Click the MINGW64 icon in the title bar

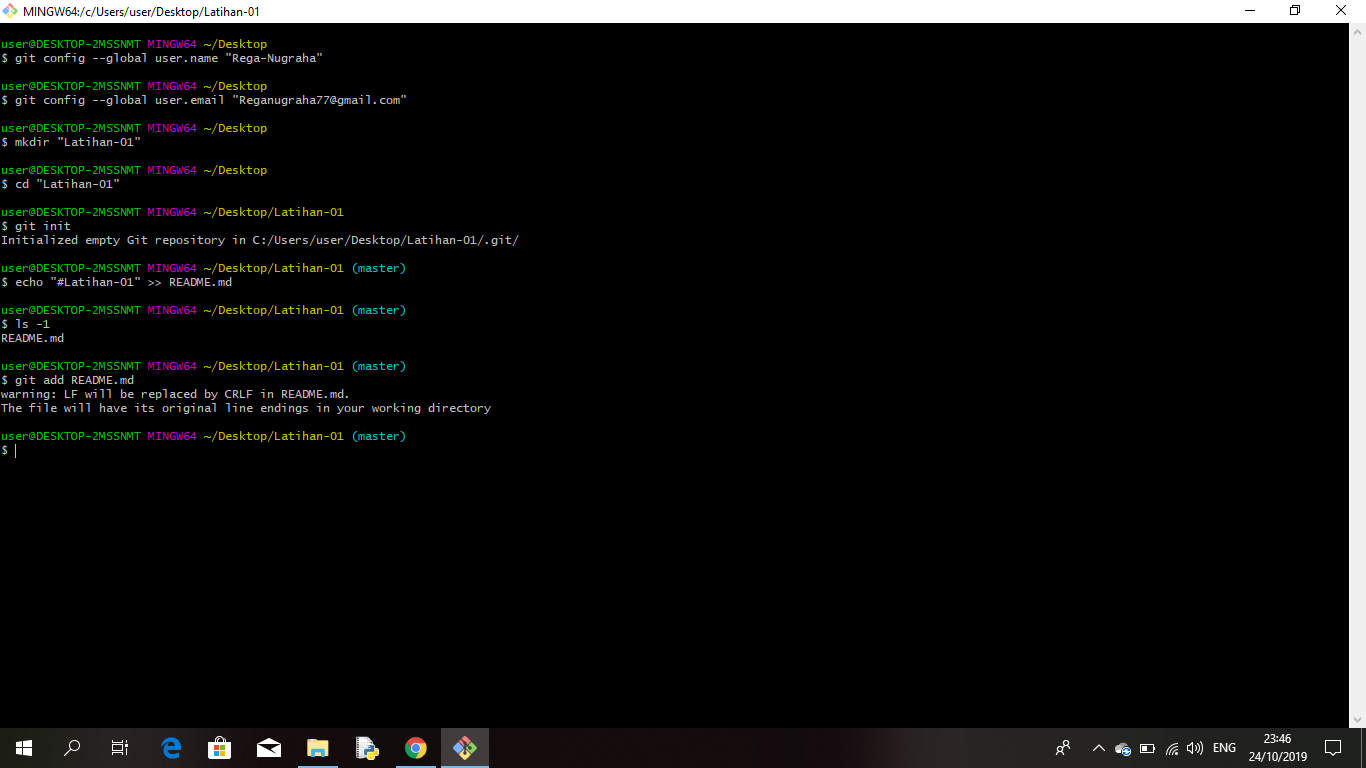[x=10, y=11]
